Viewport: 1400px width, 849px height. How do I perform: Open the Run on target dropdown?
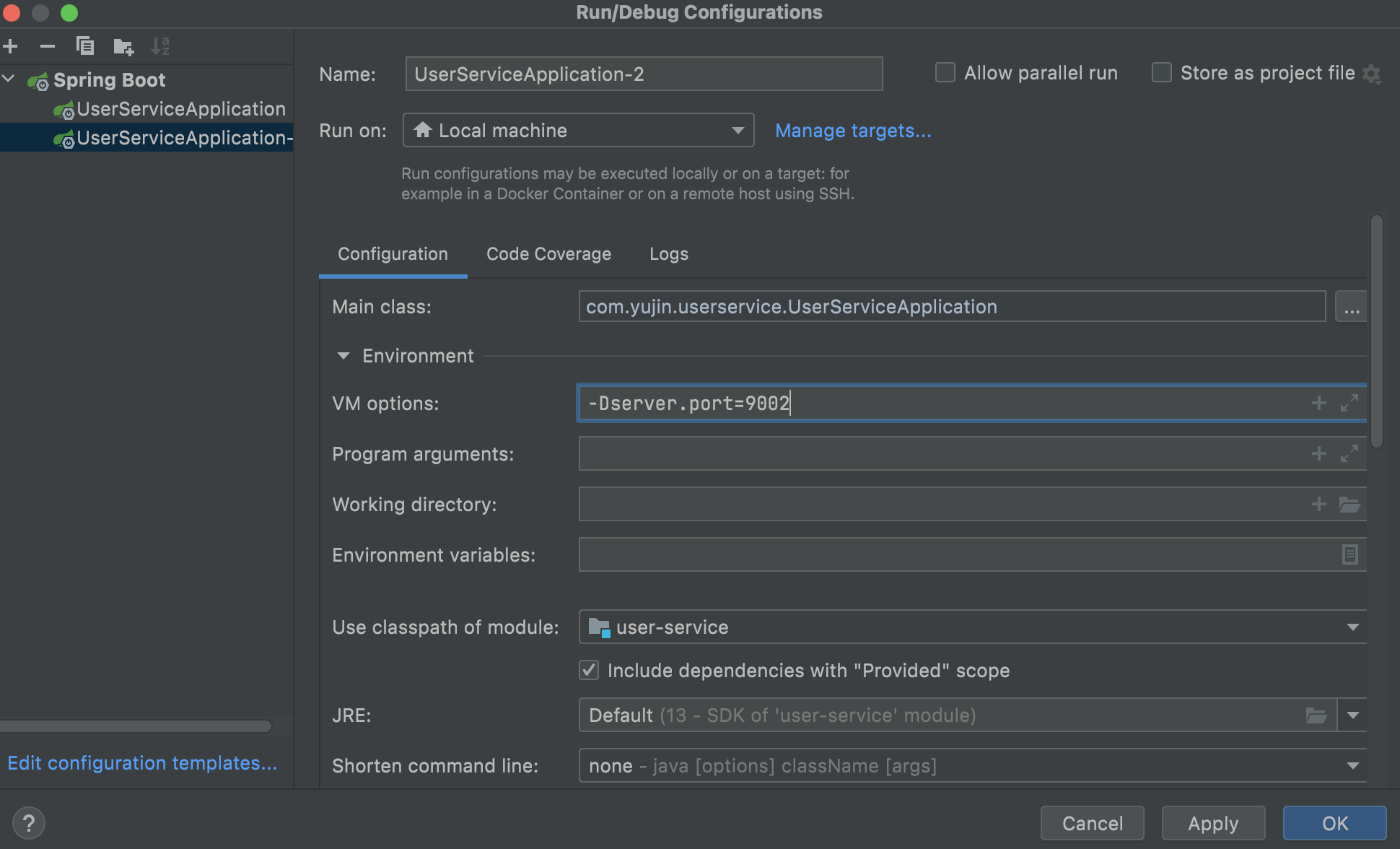click(x=738, y=130)
